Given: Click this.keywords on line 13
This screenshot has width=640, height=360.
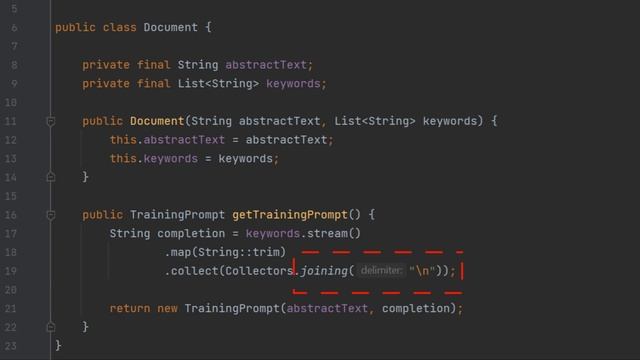Looking at the screenshot, I should [154, 158].
